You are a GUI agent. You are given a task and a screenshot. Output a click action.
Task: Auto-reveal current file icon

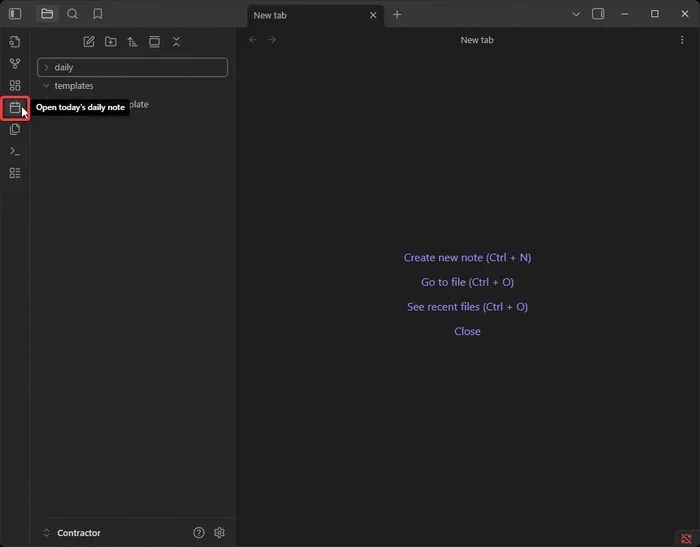[x=154, y=42]
